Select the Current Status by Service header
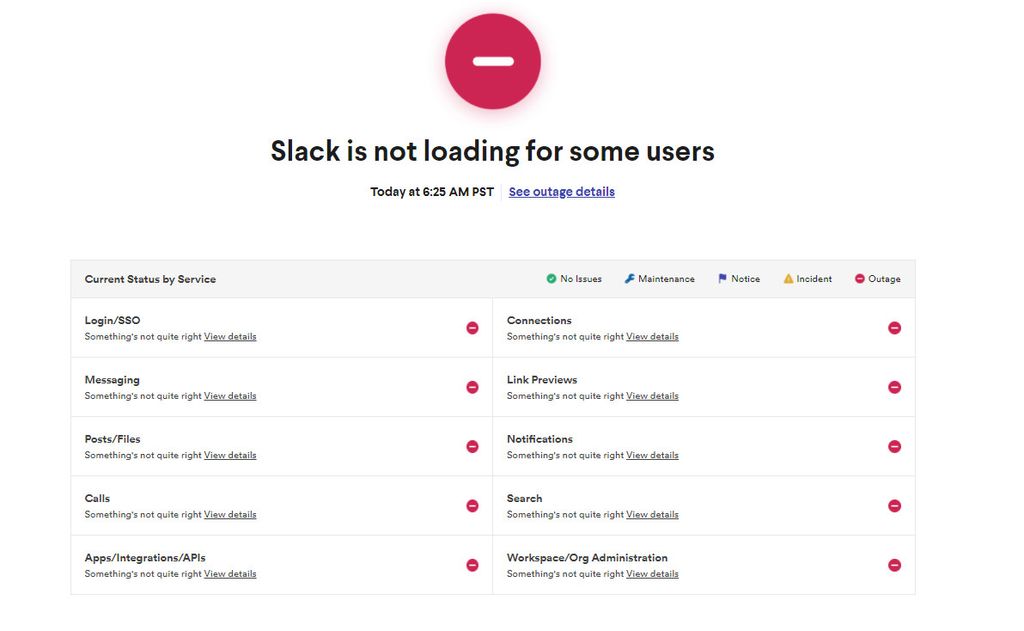The image size is (1024, 631). click(151, 279)
